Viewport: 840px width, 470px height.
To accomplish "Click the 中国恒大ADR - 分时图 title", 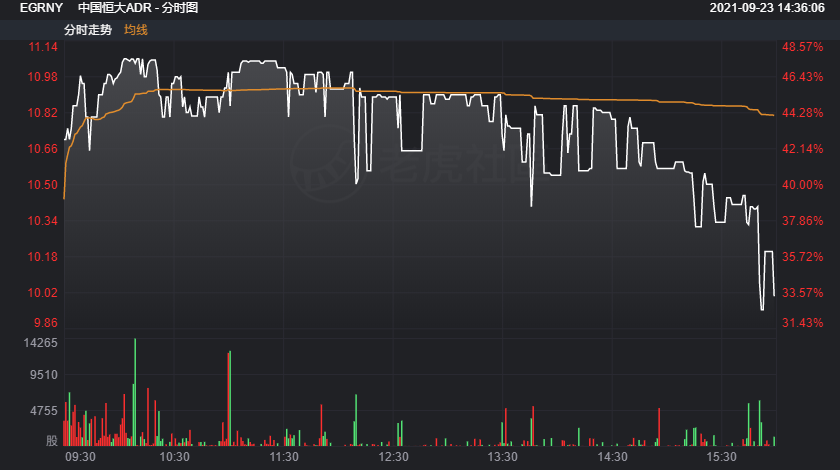I will click(x=138, y=8).
